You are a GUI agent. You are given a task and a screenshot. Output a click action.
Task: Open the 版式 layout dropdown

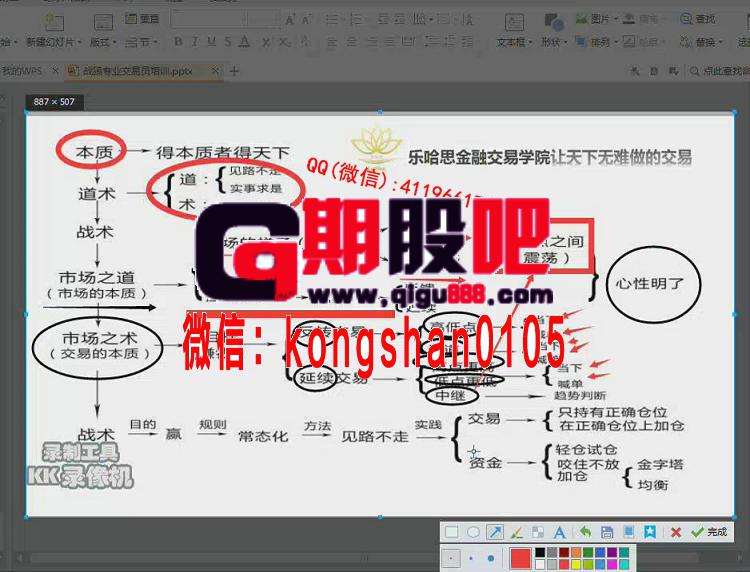click(103, 43)
